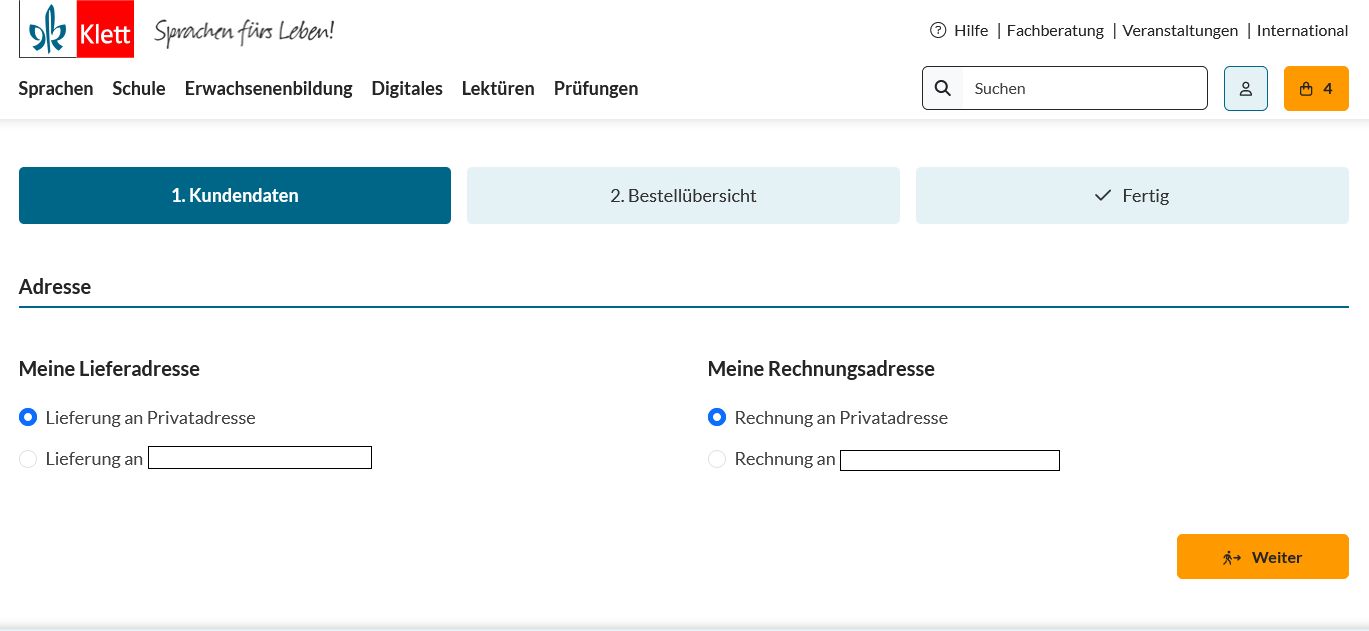Click the search magnifier icon
The height and width of the screenshot is (631, 1369).
click(942, 88)
